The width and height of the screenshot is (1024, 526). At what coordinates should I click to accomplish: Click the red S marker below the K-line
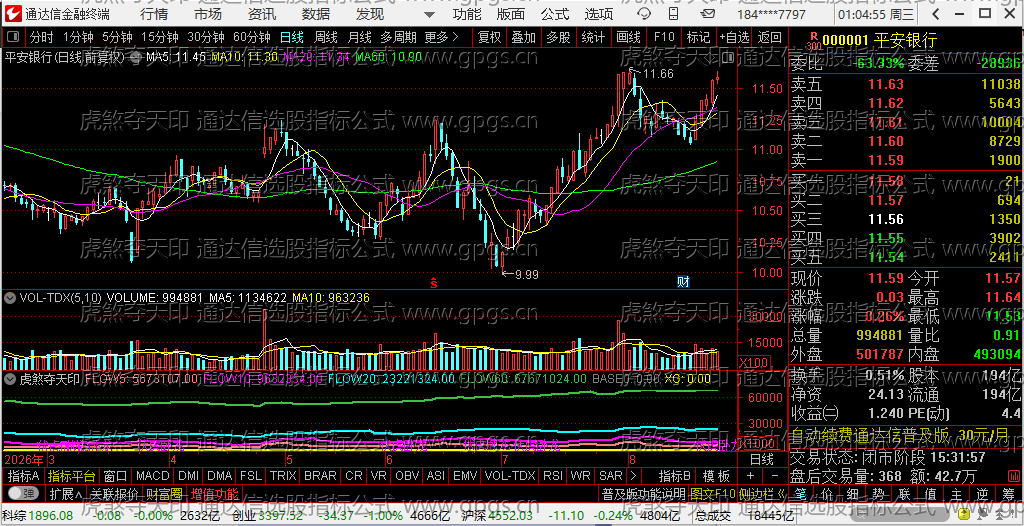433,283
